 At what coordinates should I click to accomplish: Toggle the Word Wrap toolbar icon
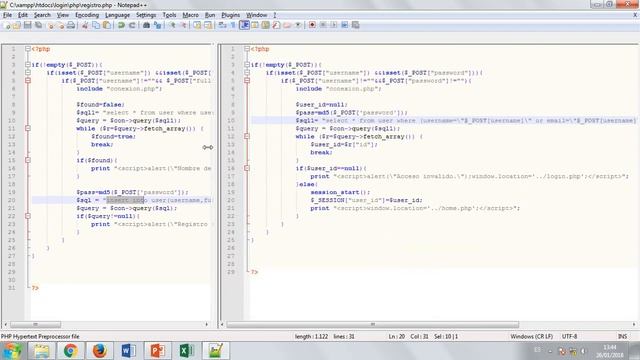pos(221,25)
